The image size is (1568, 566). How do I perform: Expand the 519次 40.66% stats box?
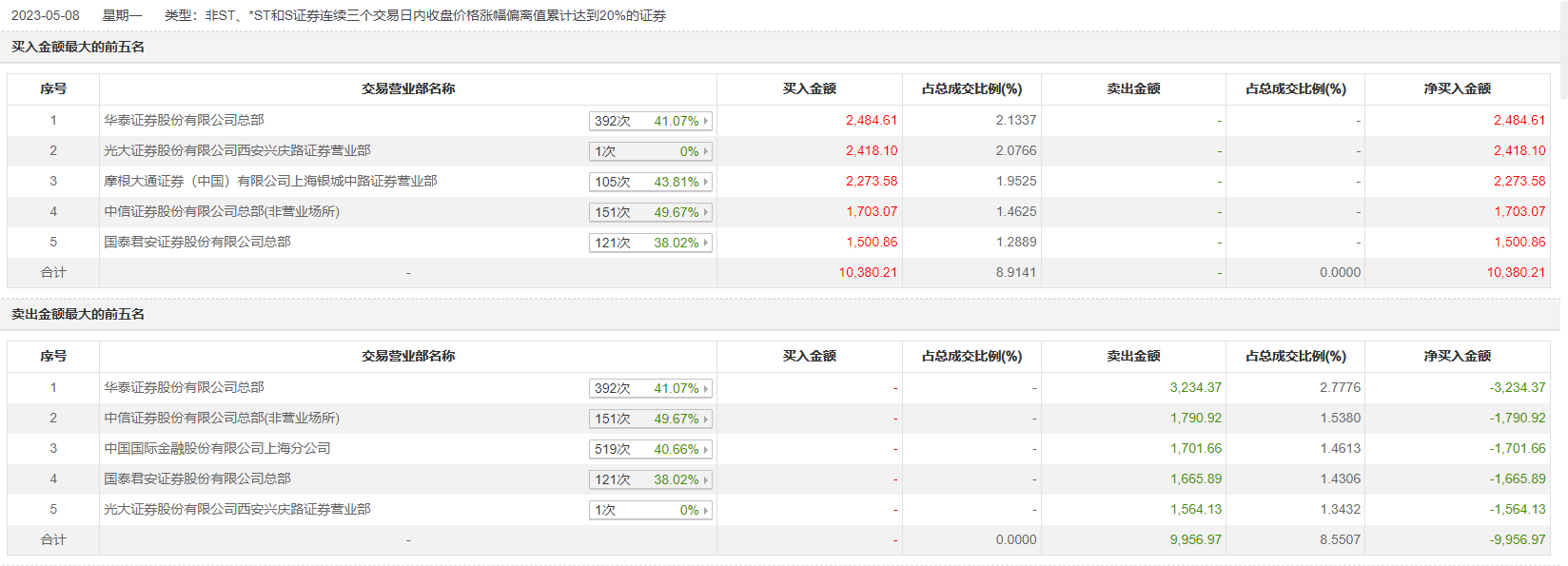[651, 449]
